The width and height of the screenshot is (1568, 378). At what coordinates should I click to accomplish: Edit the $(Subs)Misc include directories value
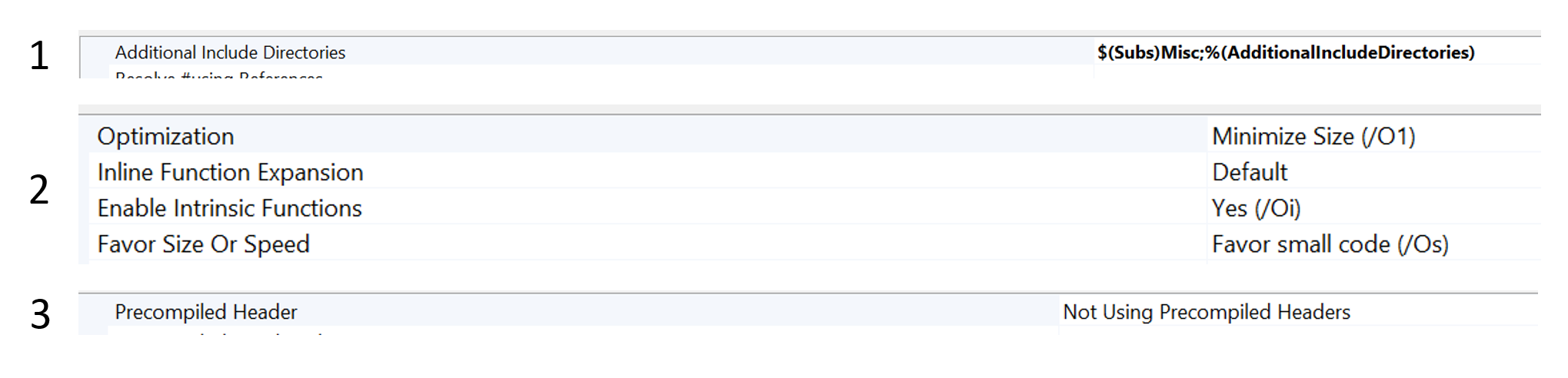[1286, 52]
